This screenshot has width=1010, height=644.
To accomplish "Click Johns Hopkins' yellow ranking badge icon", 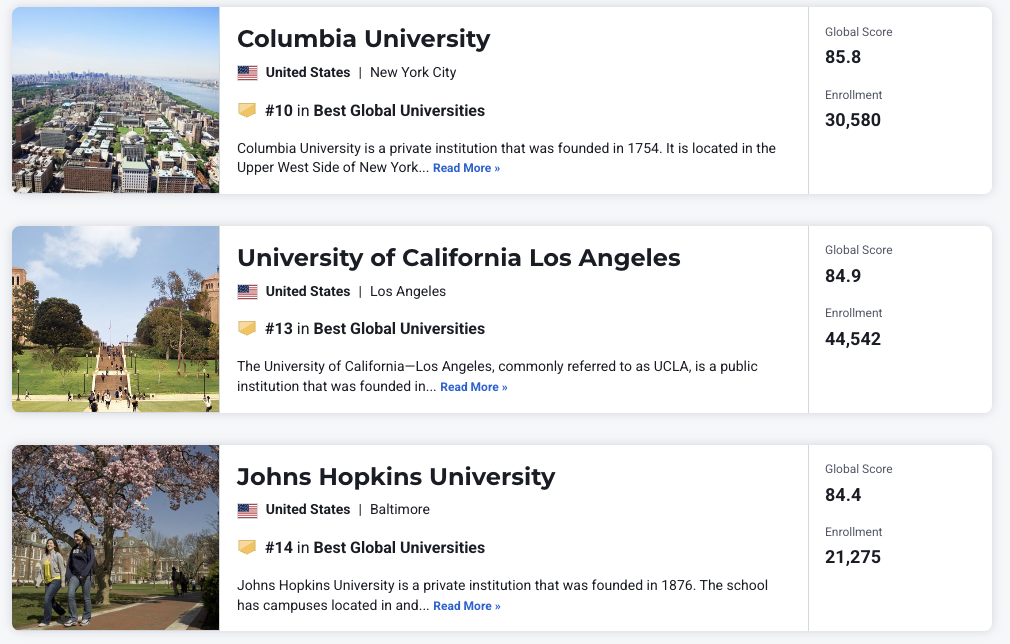I will point(247,547).
